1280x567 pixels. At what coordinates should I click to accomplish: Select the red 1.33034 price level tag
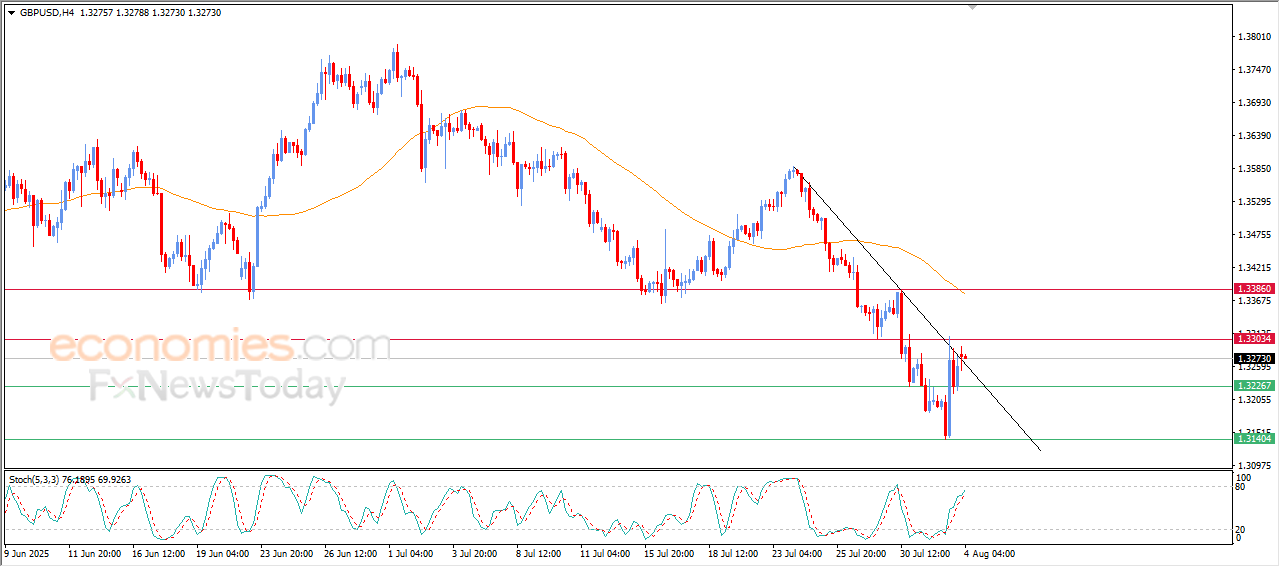tap(1254, 339)
